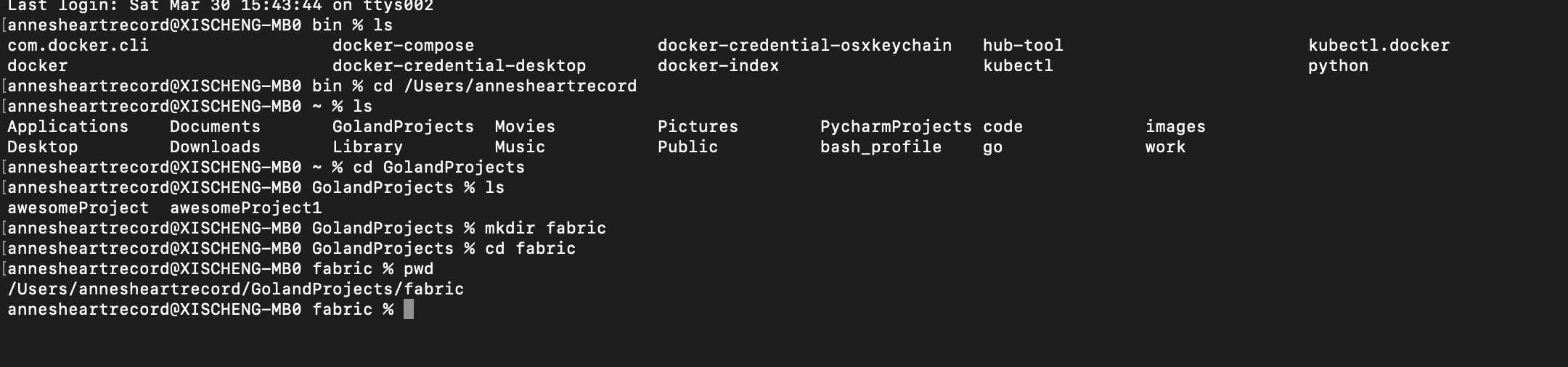
Task: Click the docker-index file name
Action: [718, 66]
